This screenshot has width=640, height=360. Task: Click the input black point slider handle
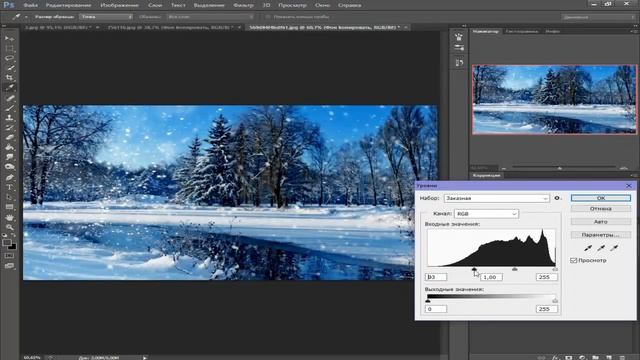474,269
